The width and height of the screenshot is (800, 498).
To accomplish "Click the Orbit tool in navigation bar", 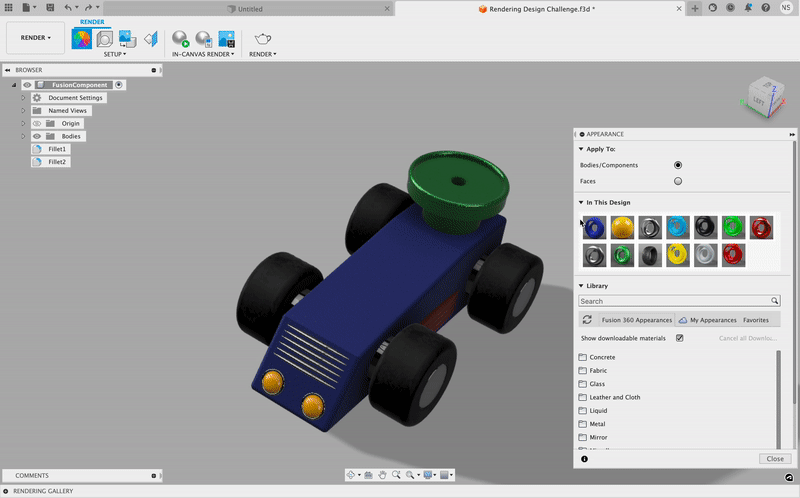I will pos(351,475).
